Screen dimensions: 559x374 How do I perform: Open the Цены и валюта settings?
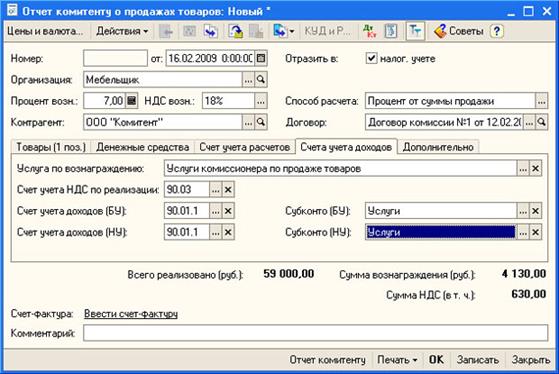pos(45,31)
